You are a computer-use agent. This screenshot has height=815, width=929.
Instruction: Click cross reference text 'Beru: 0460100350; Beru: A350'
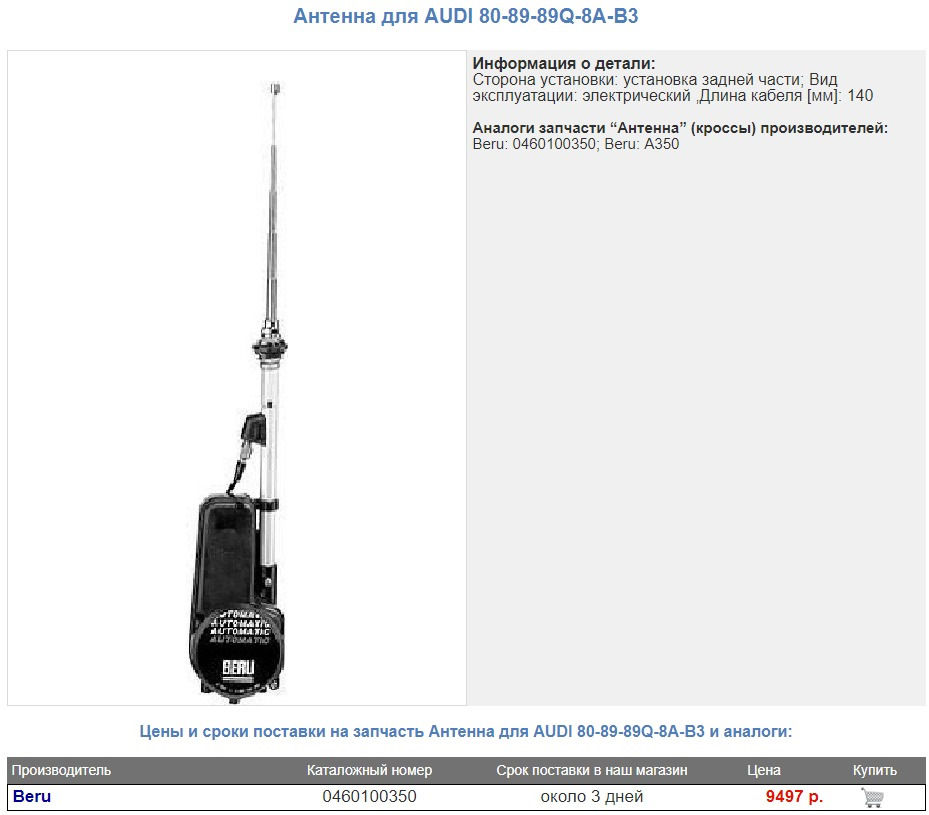point(575,144)
